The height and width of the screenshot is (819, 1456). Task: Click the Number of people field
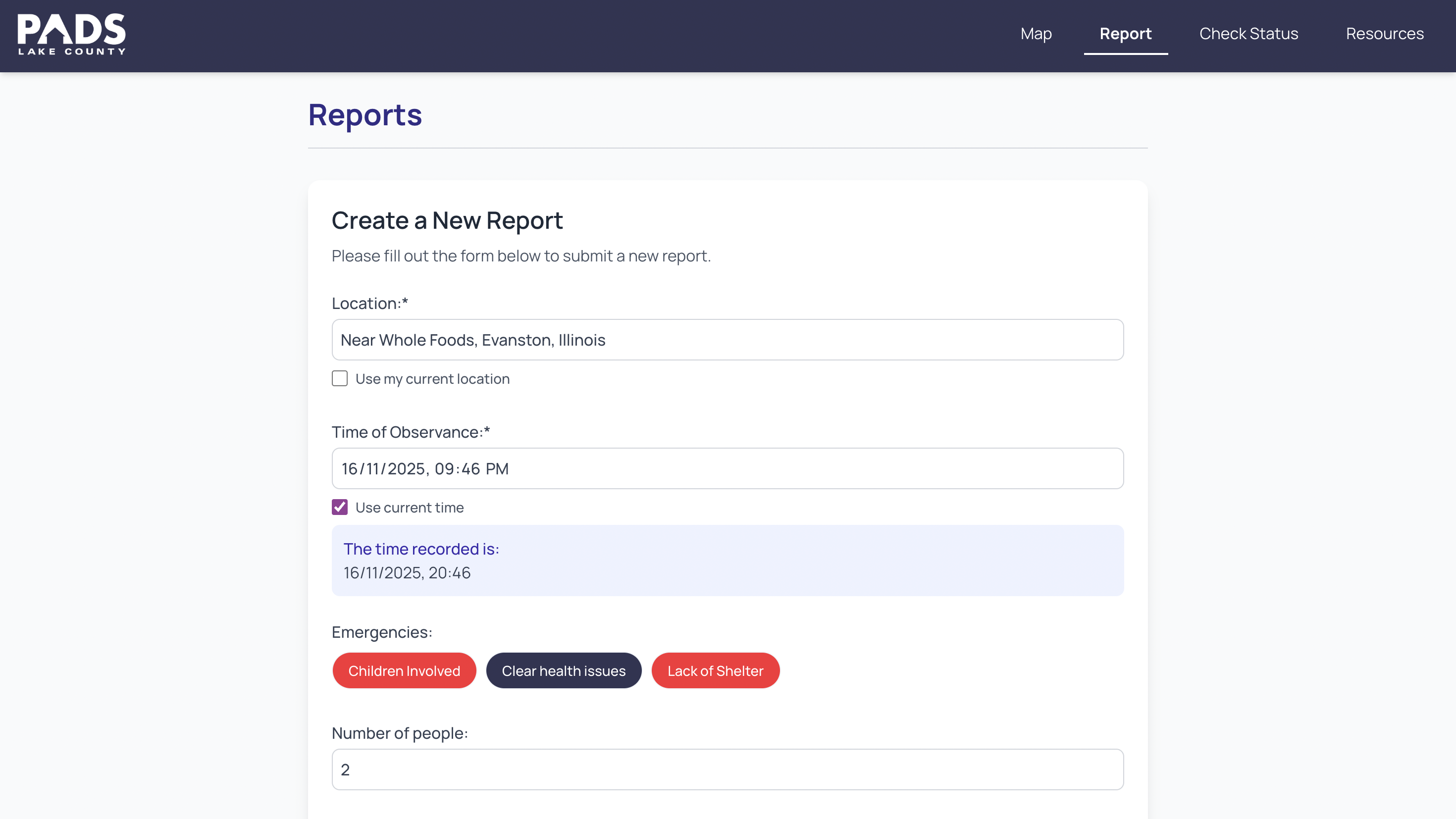727,769
